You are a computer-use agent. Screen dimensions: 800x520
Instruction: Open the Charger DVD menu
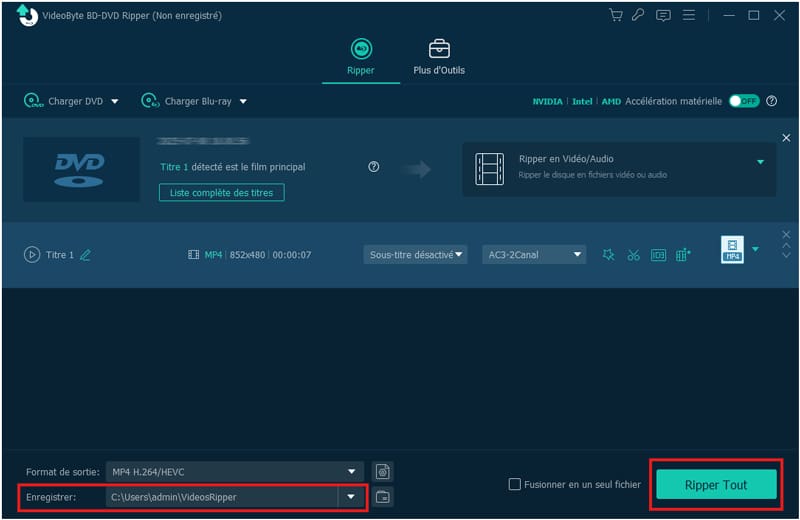tap(70, 101)
